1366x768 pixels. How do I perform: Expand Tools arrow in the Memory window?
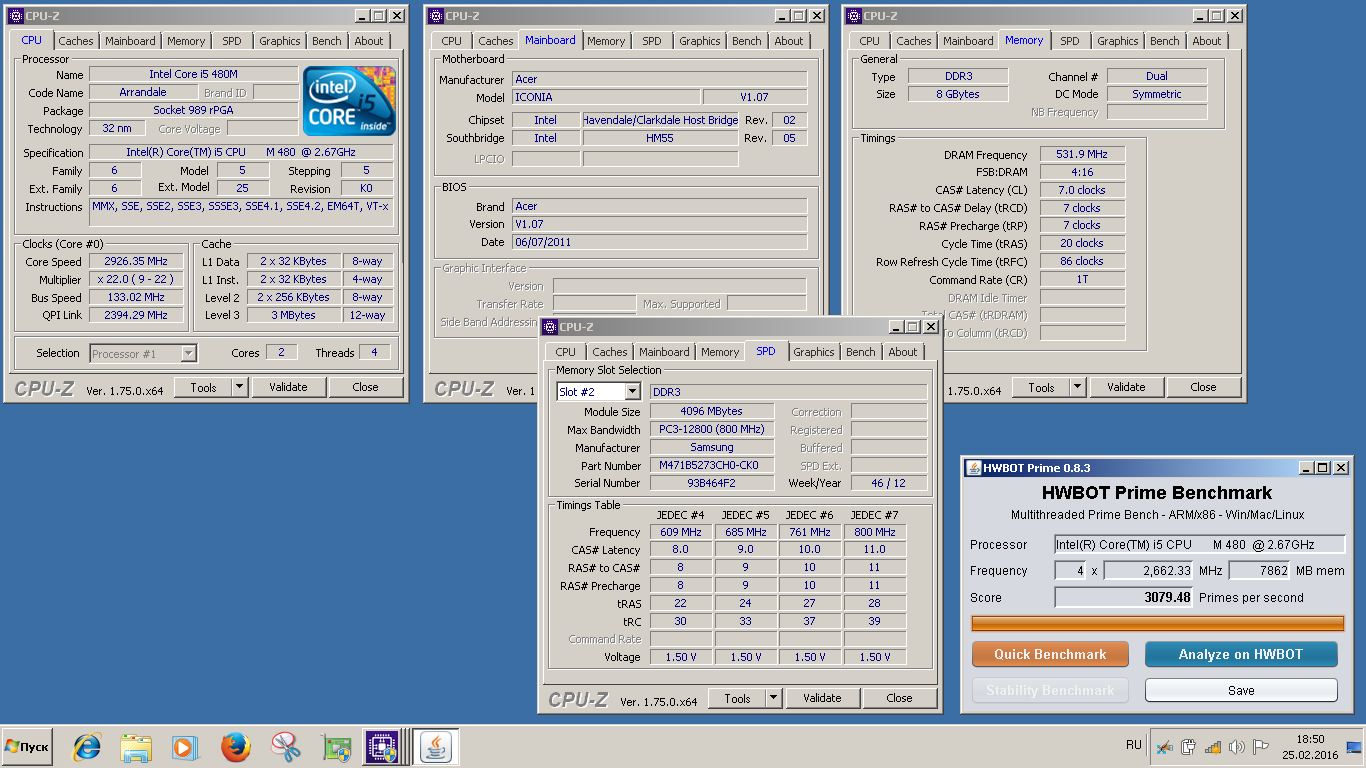pos(1078,387)
